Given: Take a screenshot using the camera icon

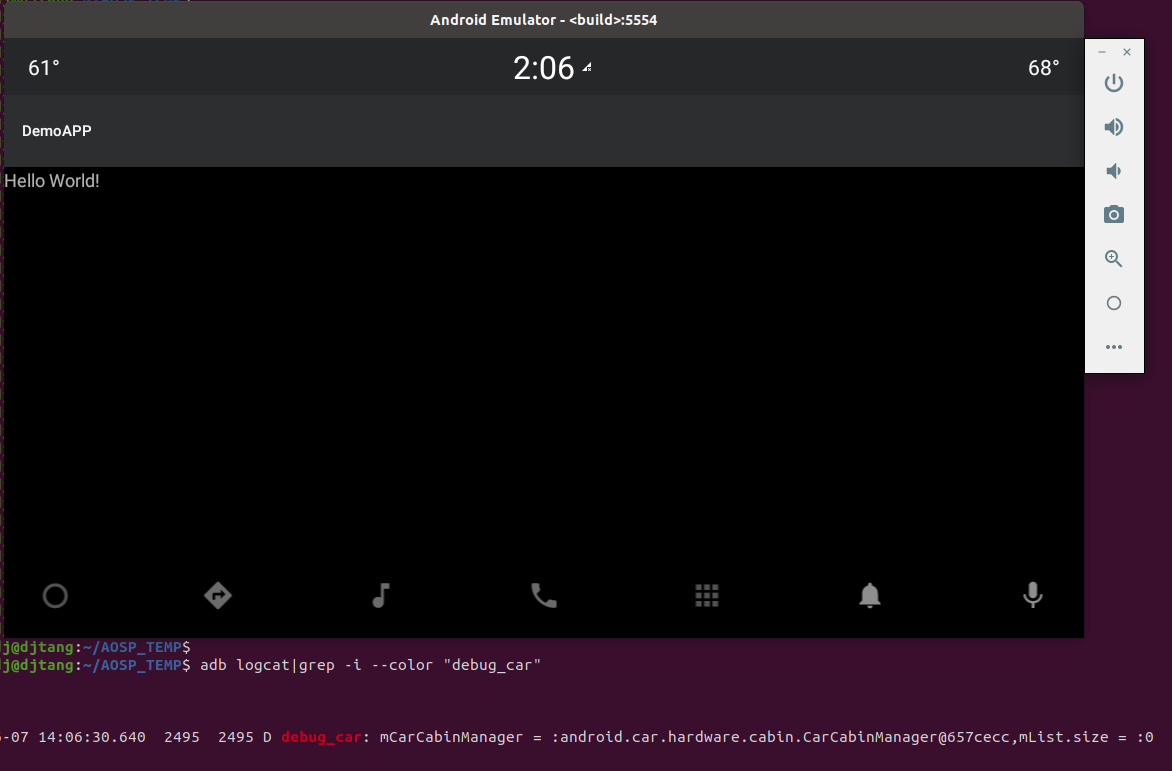Looking at the screenshot, I should pyautogui.click(x=1114, y=214).
